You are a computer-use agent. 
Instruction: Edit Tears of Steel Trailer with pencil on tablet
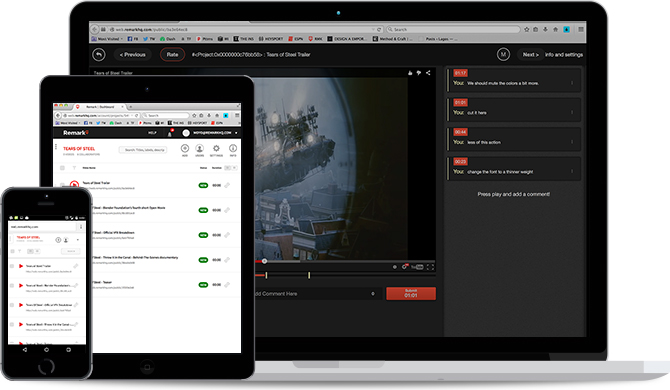point(227,185)
